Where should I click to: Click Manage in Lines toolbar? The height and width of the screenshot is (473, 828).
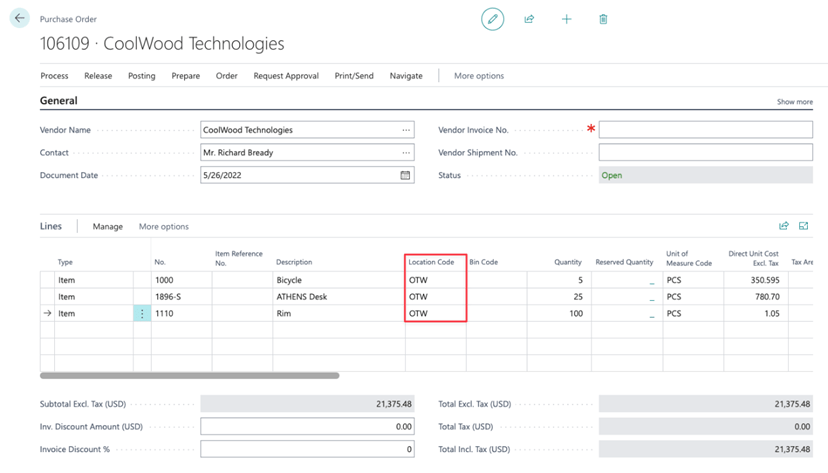click(108, 227)
